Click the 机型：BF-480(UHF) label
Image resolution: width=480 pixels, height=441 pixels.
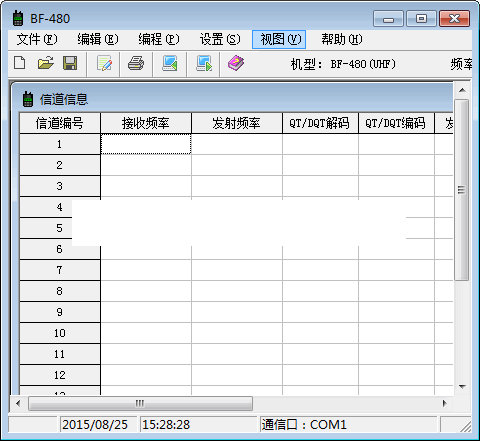coord(343,64)
